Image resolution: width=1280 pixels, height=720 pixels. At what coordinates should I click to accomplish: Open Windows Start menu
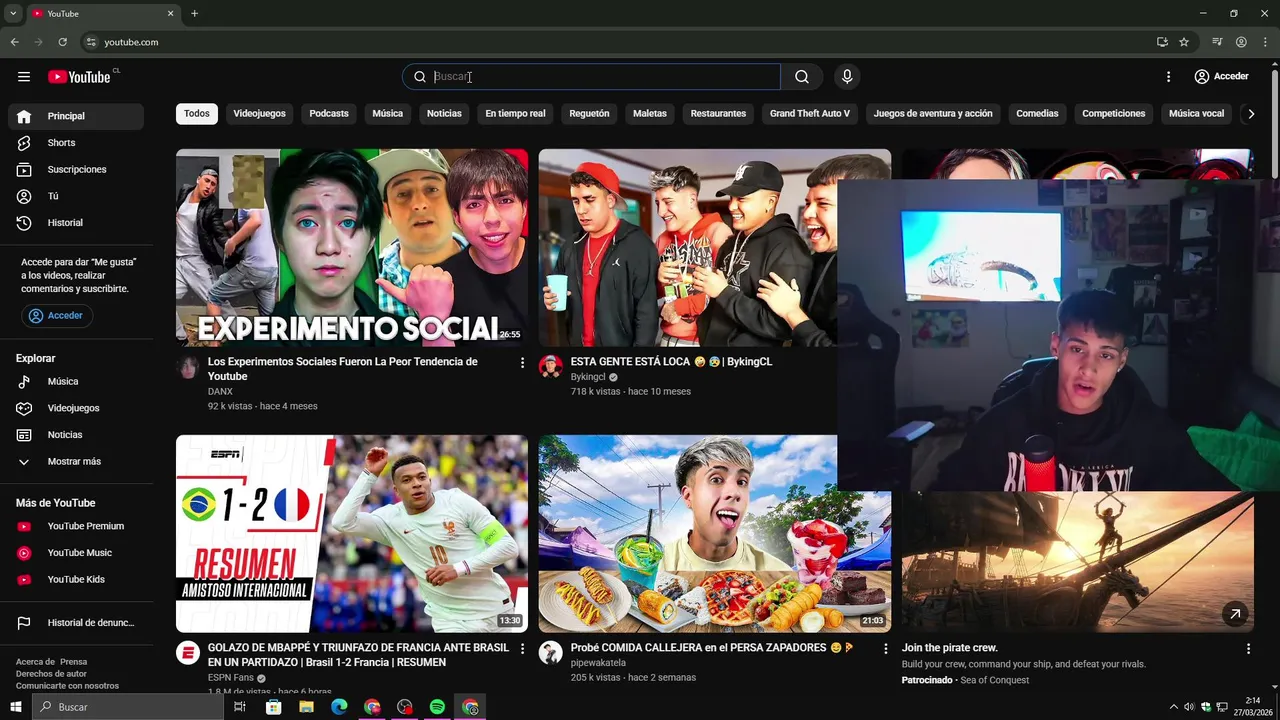(16, 707)
